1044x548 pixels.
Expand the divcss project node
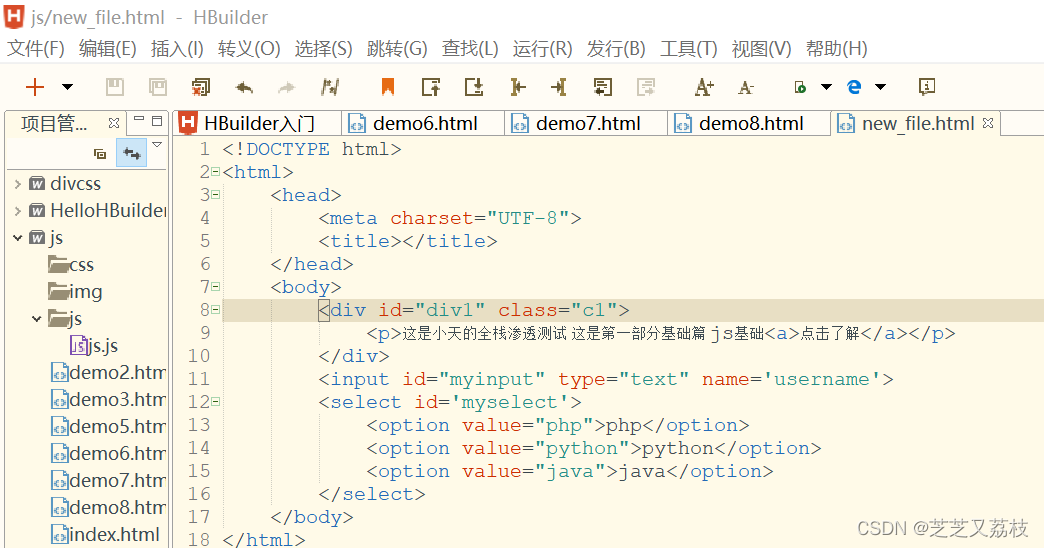[18, 184]
